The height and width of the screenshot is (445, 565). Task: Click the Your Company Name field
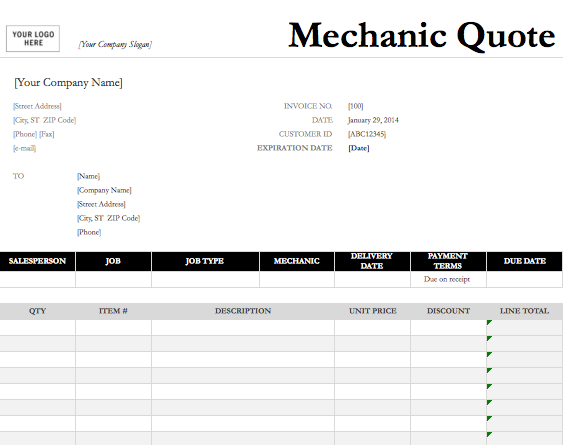pos(68,83)
